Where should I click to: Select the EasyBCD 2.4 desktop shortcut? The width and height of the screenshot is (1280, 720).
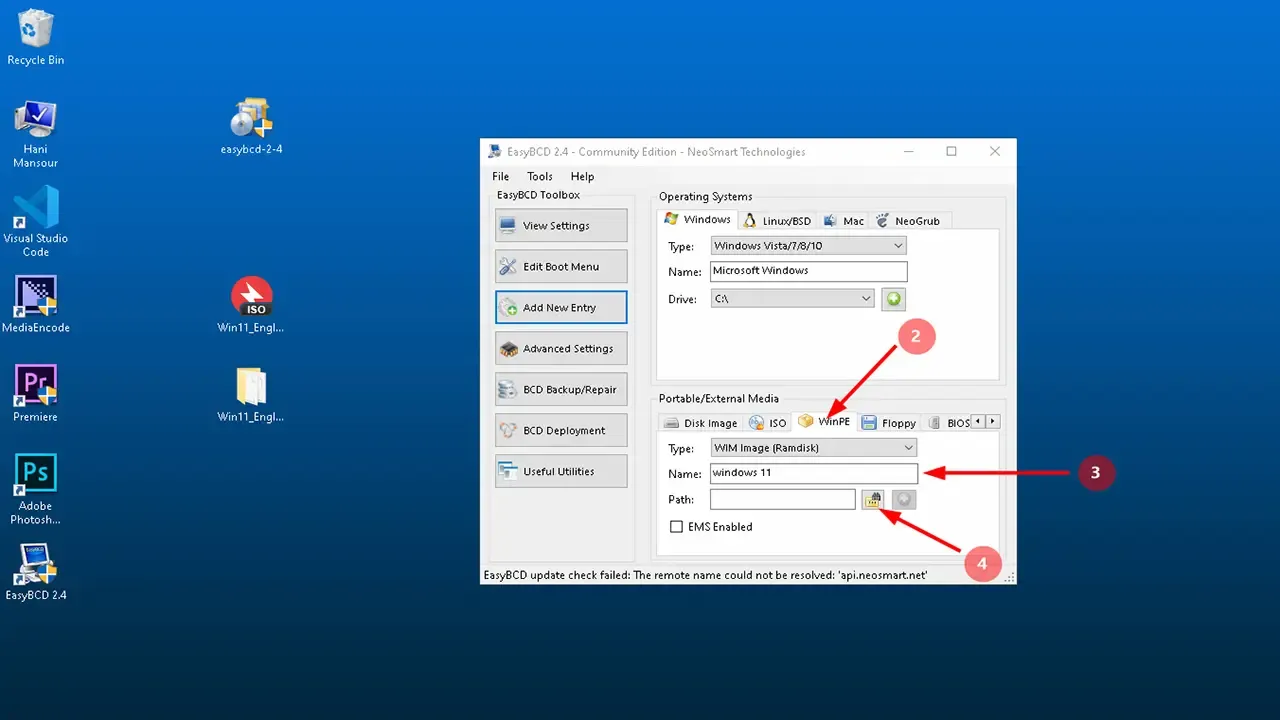tap(35, 572)
